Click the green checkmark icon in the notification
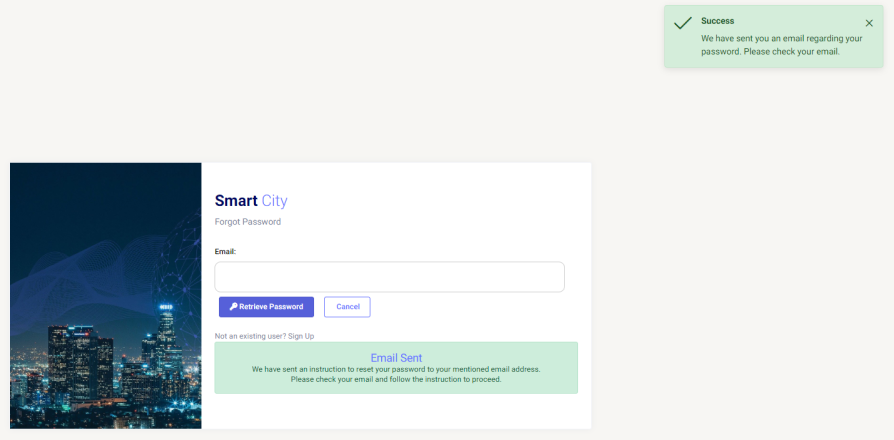Viewport: 894px width, 440px height. (x=683, y=23)
